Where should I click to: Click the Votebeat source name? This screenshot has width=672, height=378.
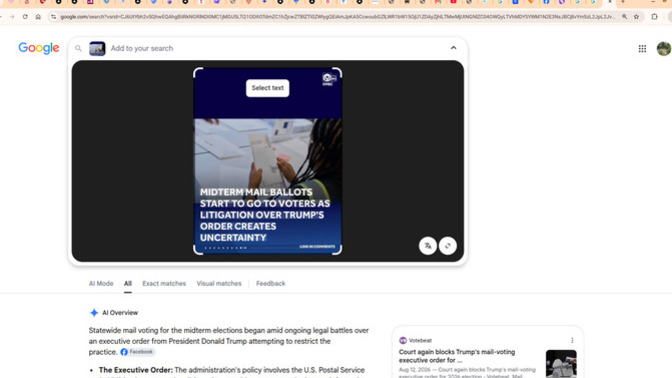420,340
